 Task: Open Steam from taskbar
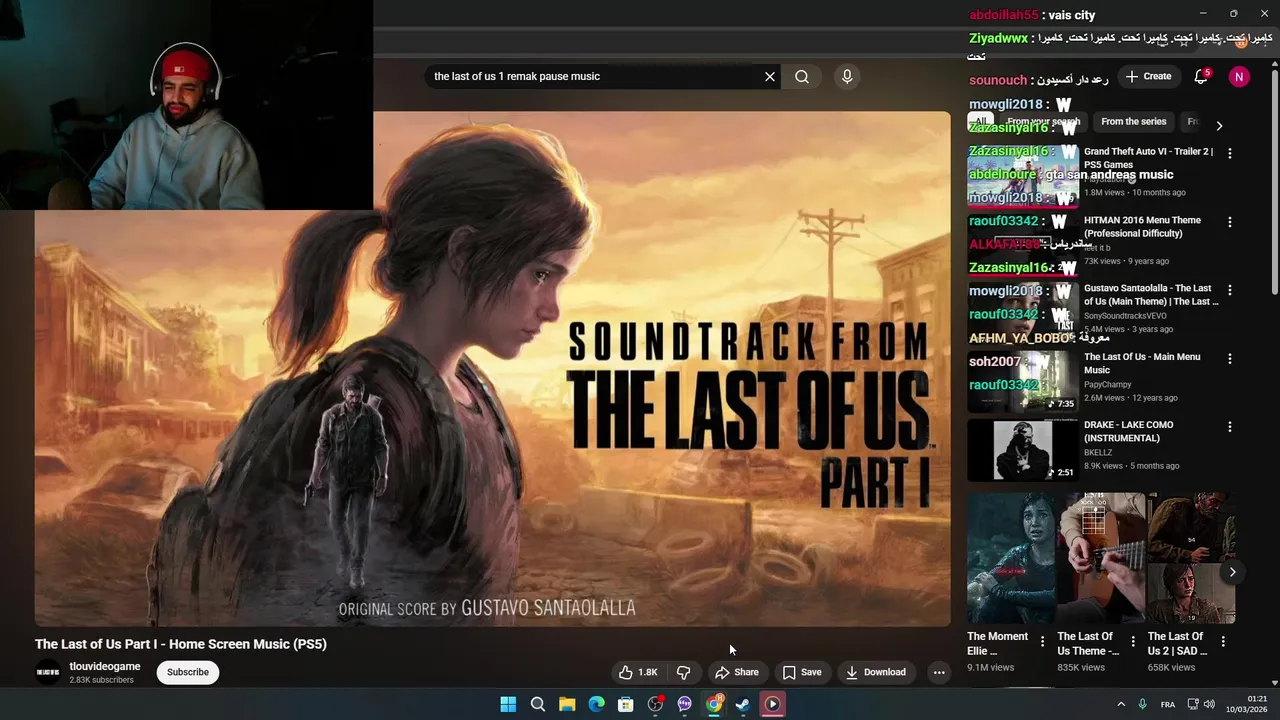743,704
